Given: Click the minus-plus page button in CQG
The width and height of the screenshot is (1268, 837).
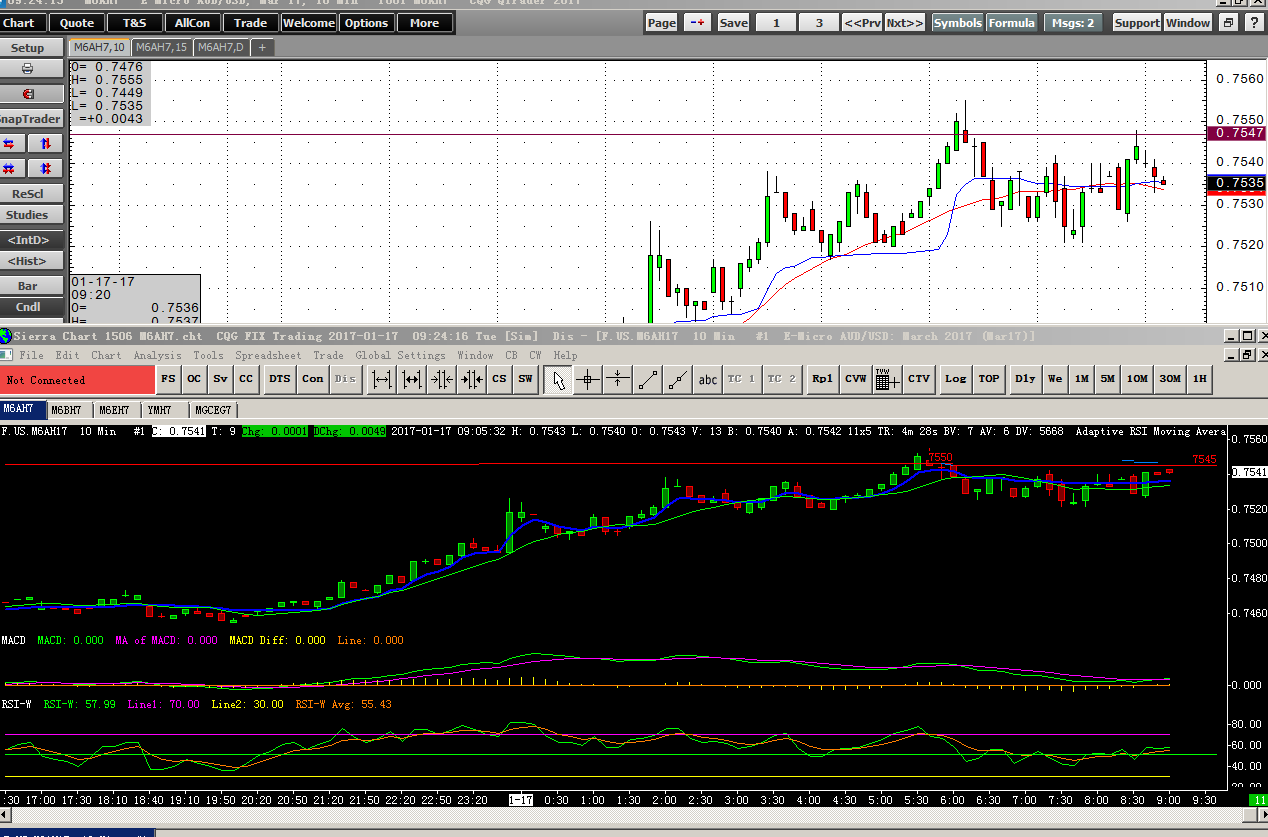Looking at the screenshot, I should tap(697, 23).
